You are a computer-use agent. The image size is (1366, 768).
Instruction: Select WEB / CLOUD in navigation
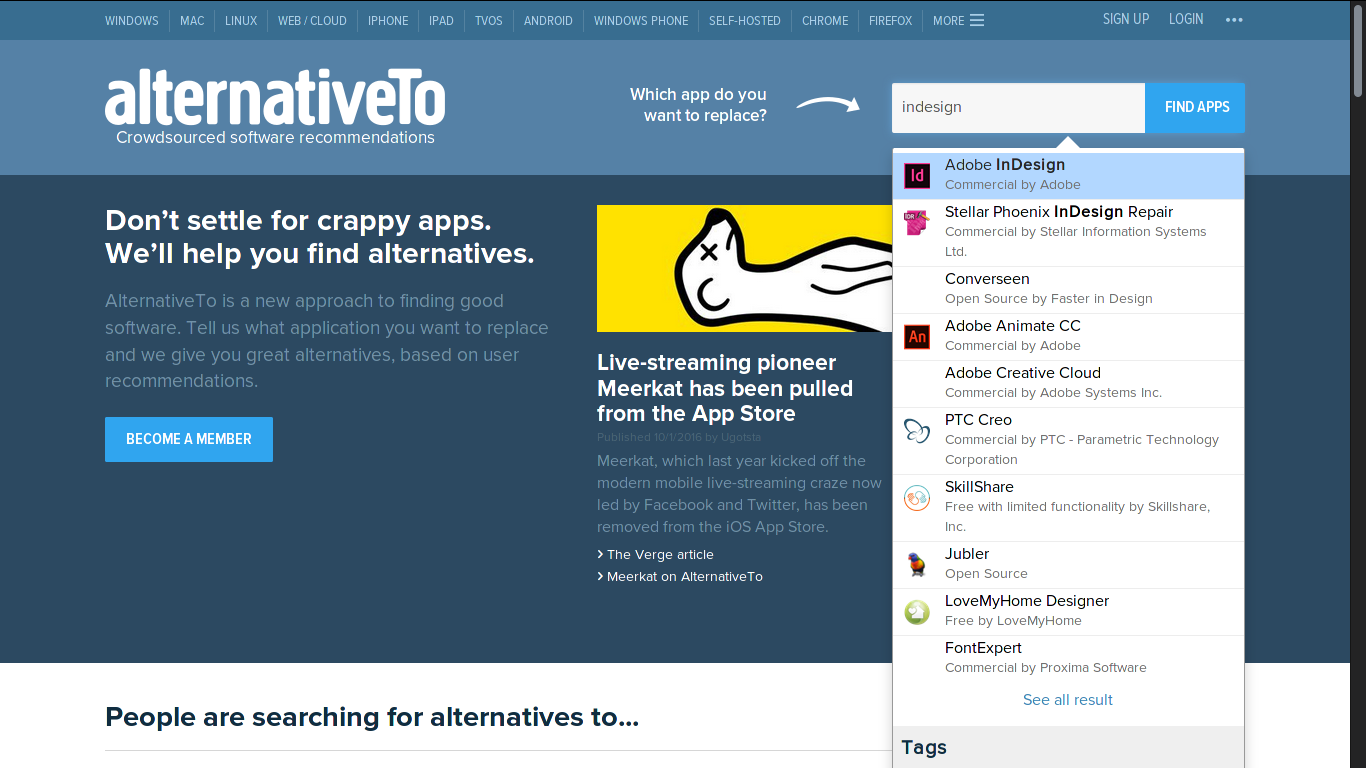pyautogui.click(x=312, y=20)
